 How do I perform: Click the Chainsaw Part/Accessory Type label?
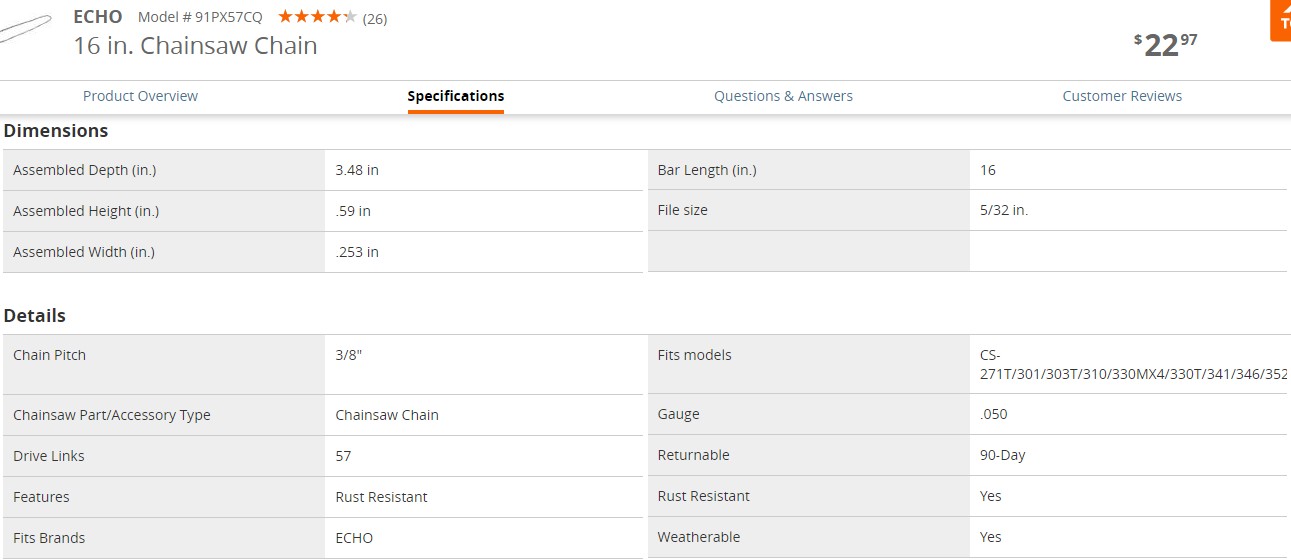[x=112, y=415]
